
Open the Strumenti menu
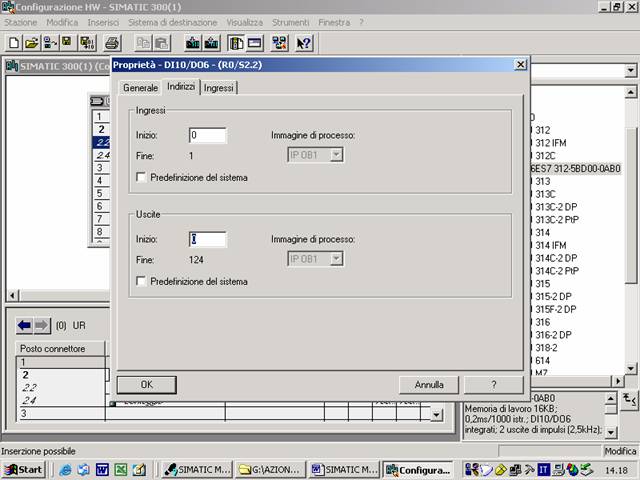click(290, 22)
